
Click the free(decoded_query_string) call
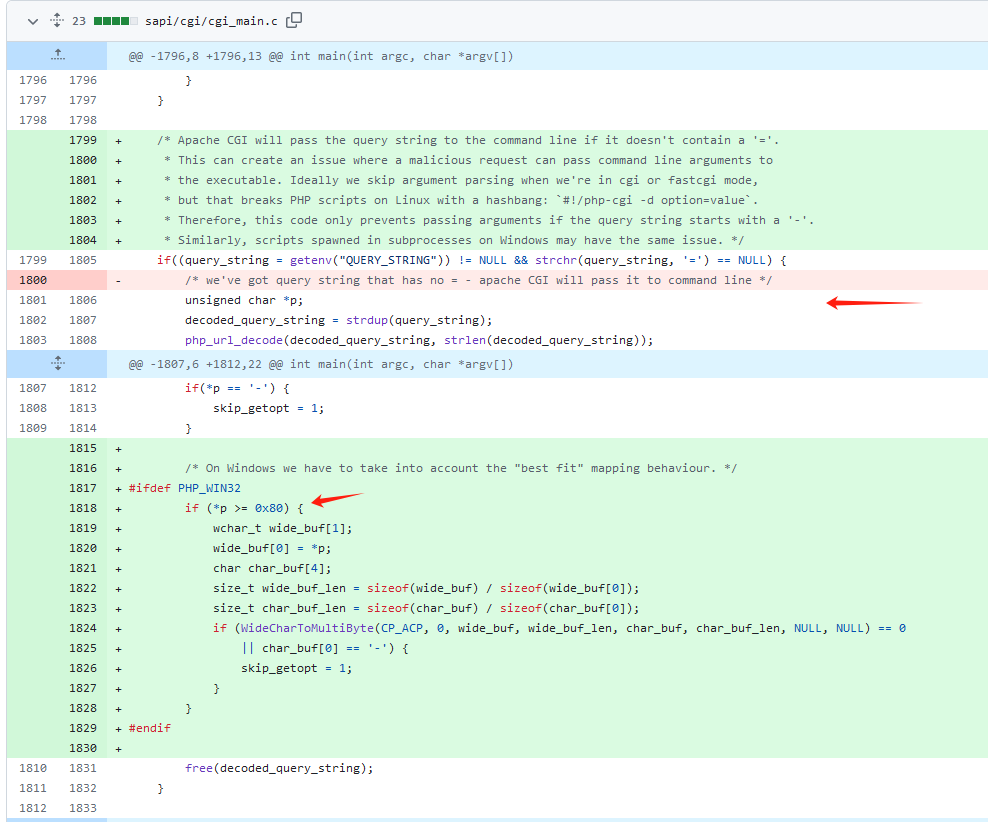click(x=279, y=768)
